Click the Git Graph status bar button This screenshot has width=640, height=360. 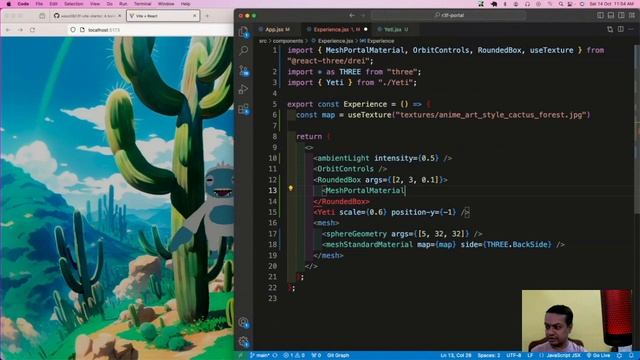click(338, 356)
